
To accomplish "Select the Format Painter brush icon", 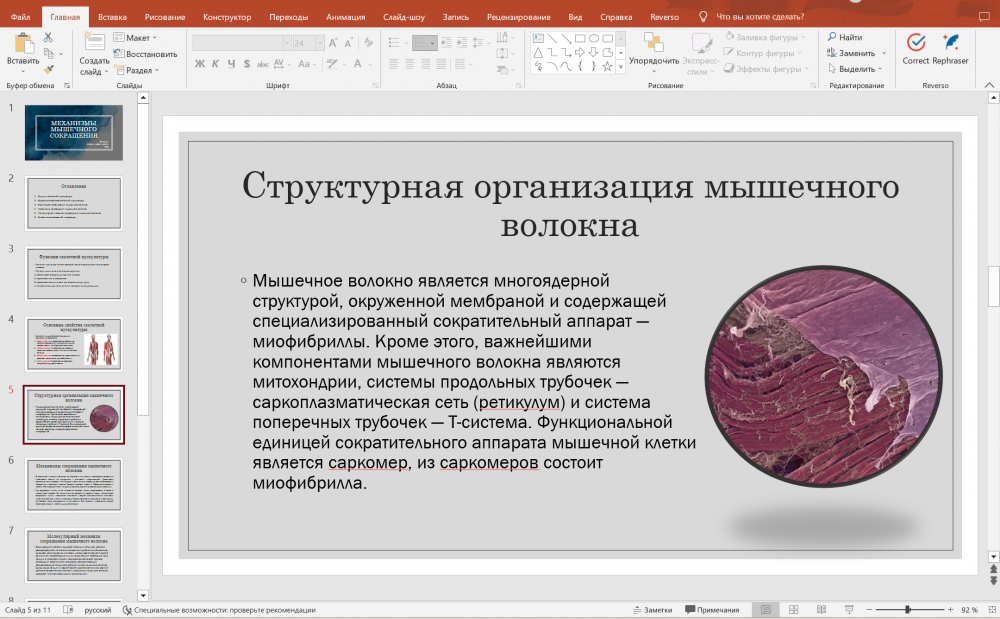I will tap(48, 69).
